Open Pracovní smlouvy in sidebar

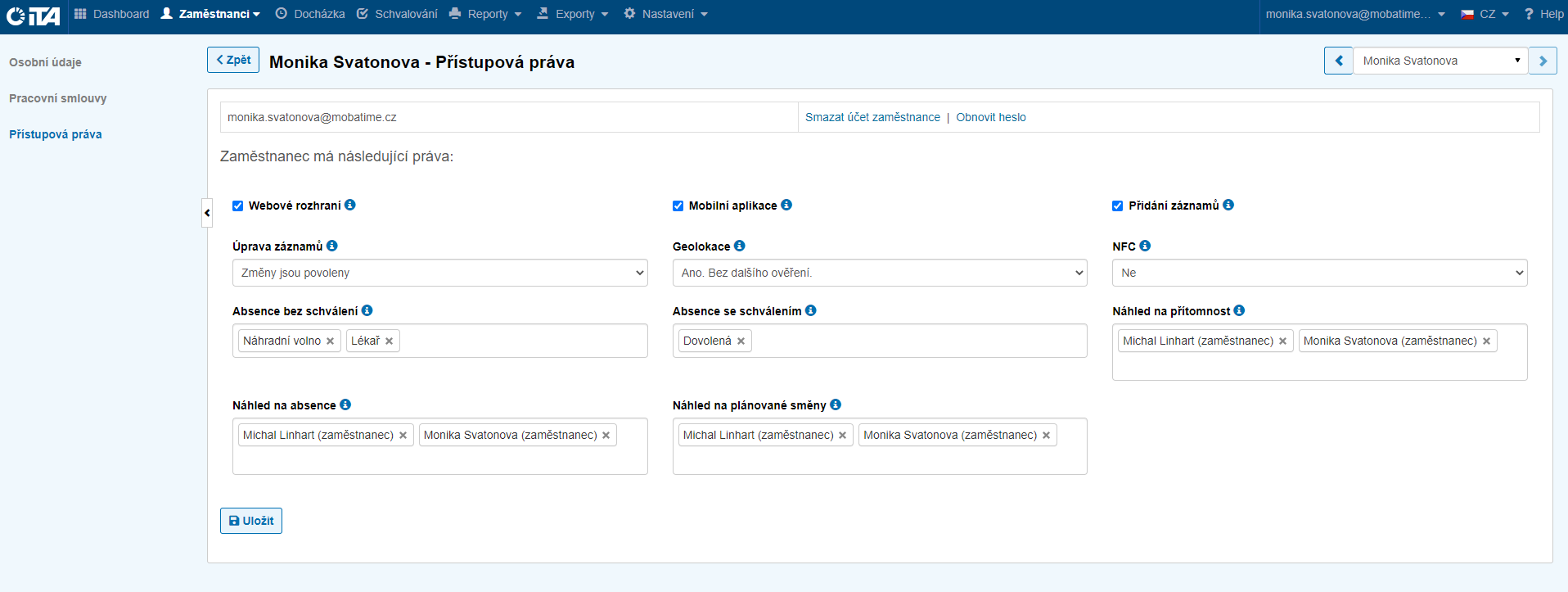coord(58,98)
